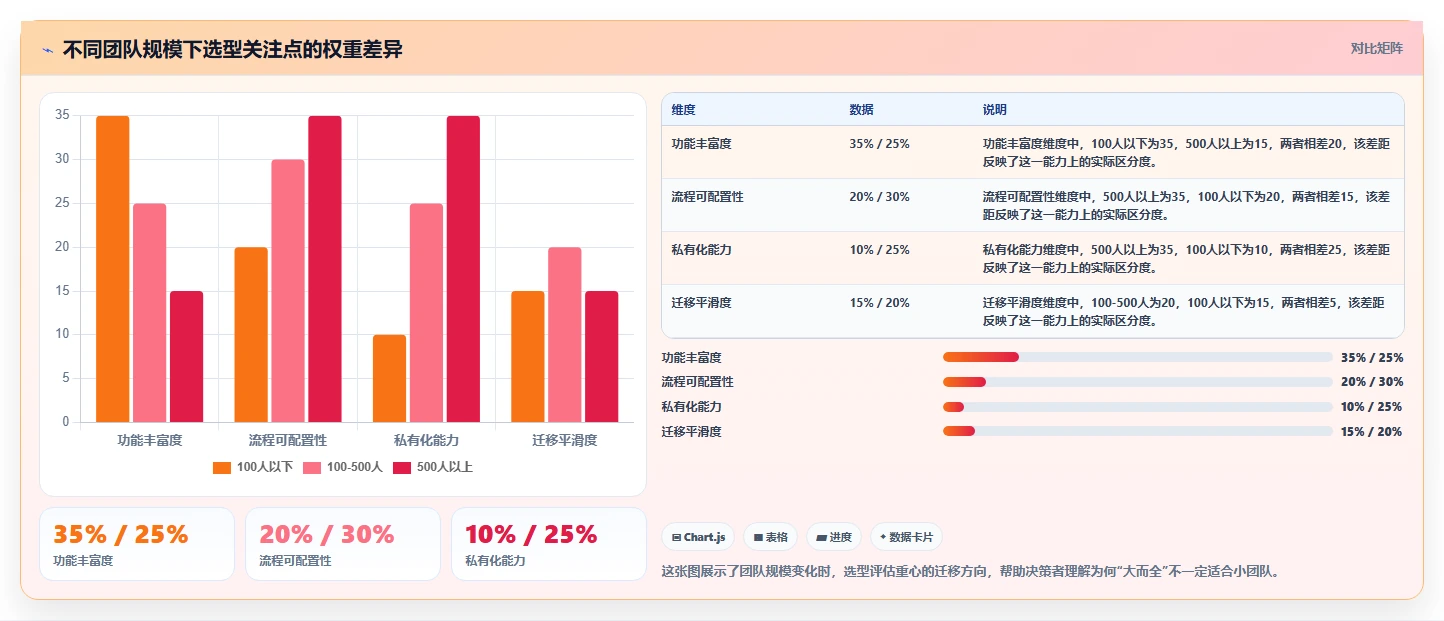The width and height of the screenshot is (1444, 621).
Task: Click the 进度 tag chip
Action: click(834, 537)
